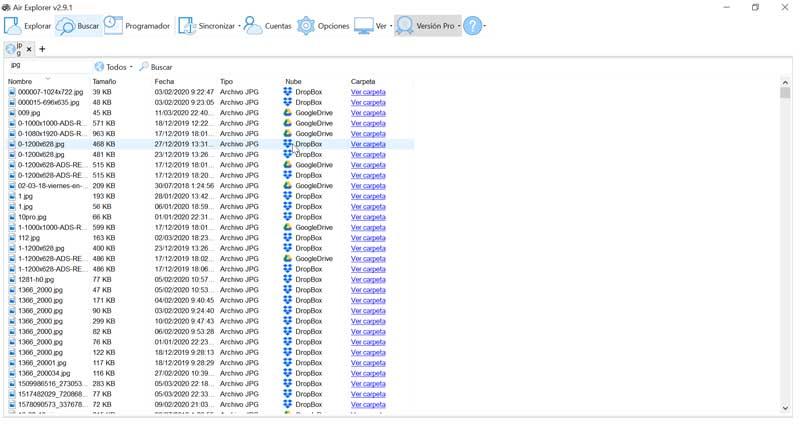Click Ver carpeta link for 000007-1024x722.jpg

tap(368, 92)
